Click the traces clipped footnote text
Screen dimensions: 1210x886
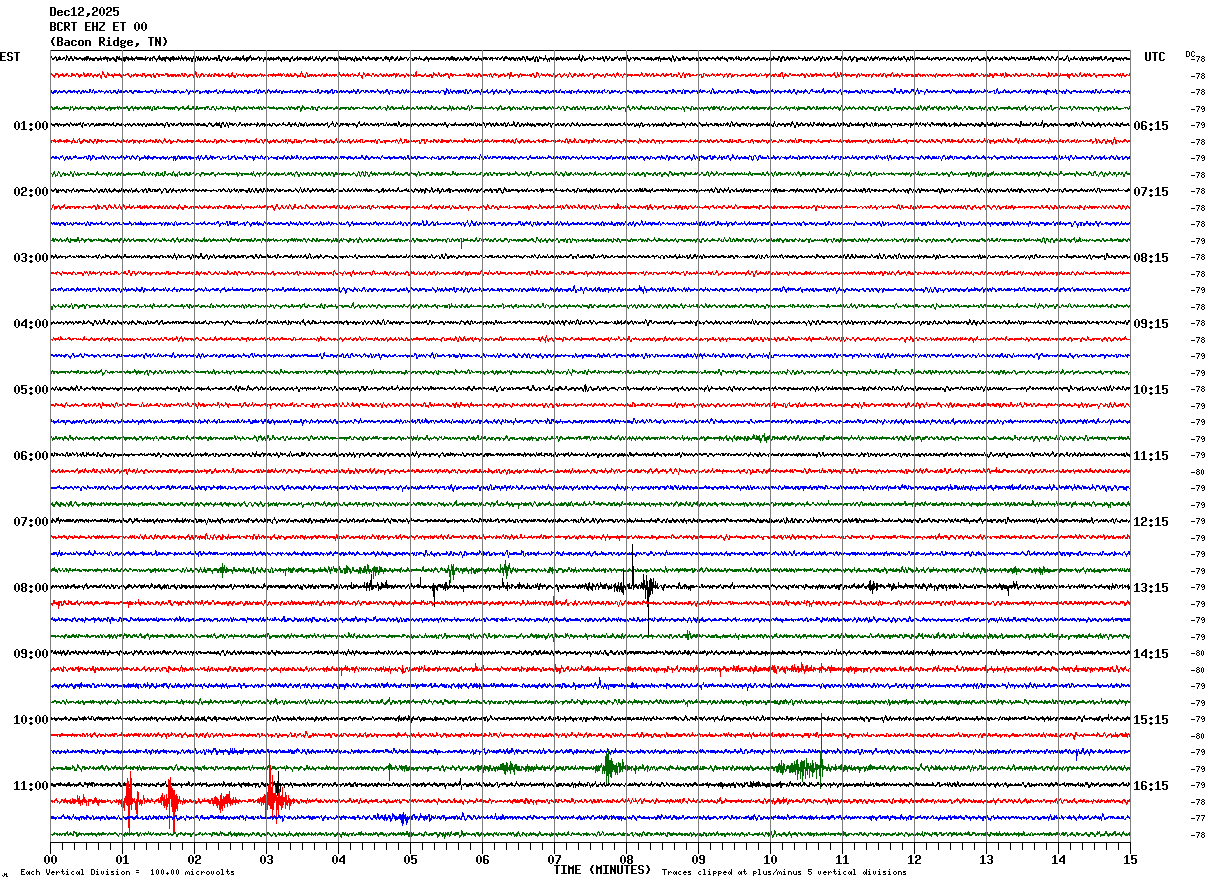[x=784, y=873]
